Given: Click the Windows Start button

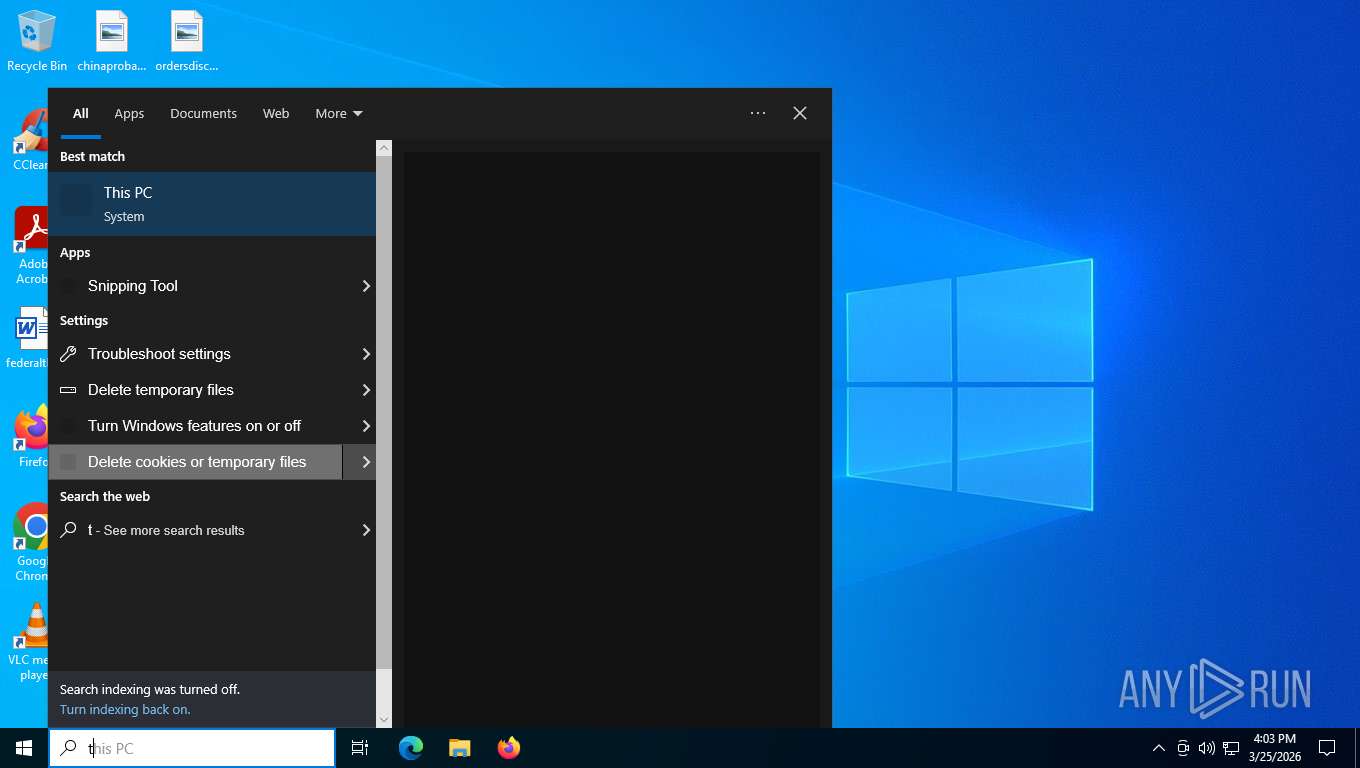Looking at the screenshot, I should (x=24, y=748).
